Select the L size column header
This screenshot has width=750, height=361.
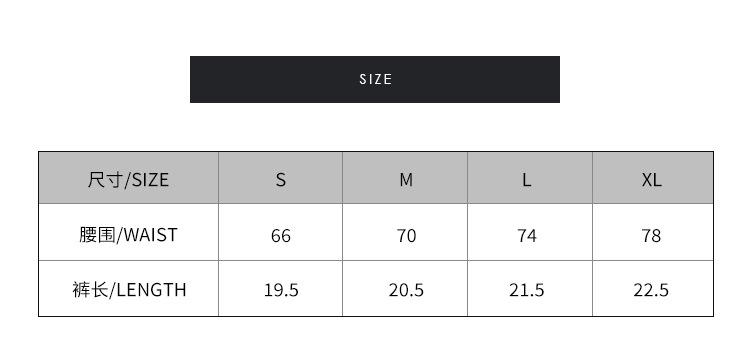click(530, 178)
